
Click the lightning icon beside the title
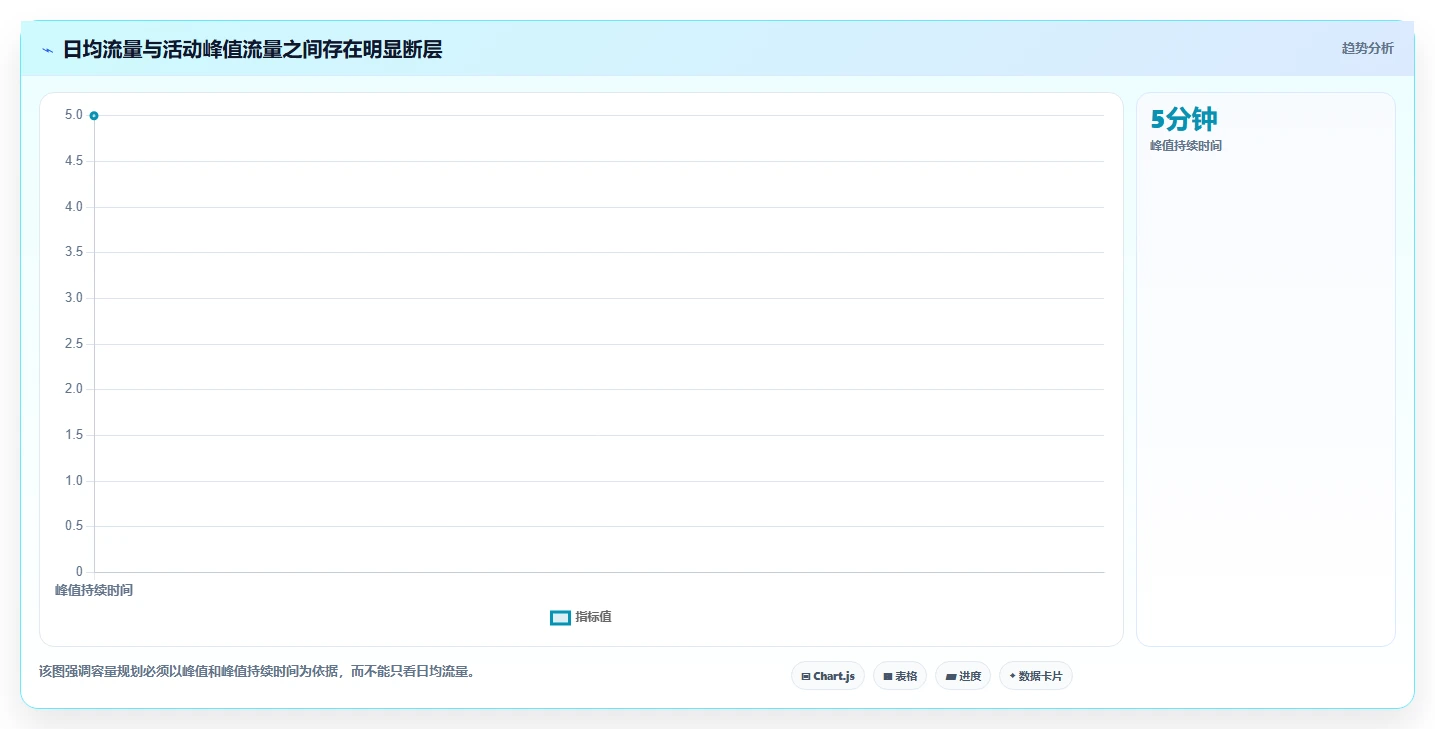tap(47, 50)
